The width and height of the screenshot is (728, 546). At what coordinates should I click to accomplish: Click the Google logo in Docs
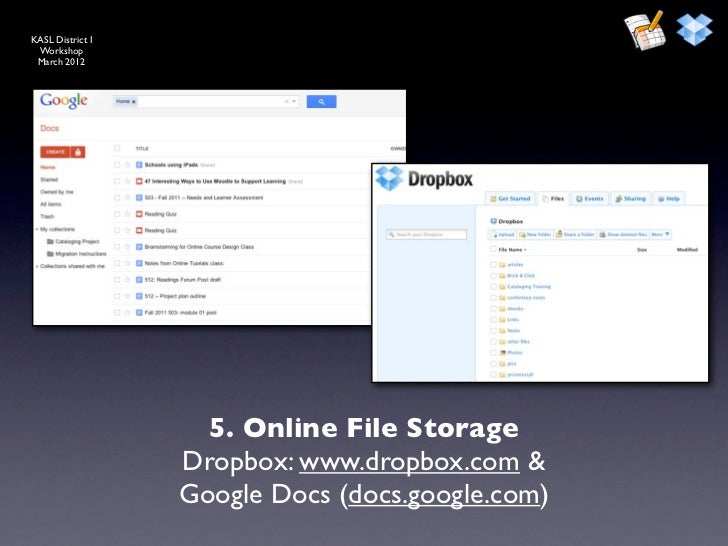(x=64, y=101)
